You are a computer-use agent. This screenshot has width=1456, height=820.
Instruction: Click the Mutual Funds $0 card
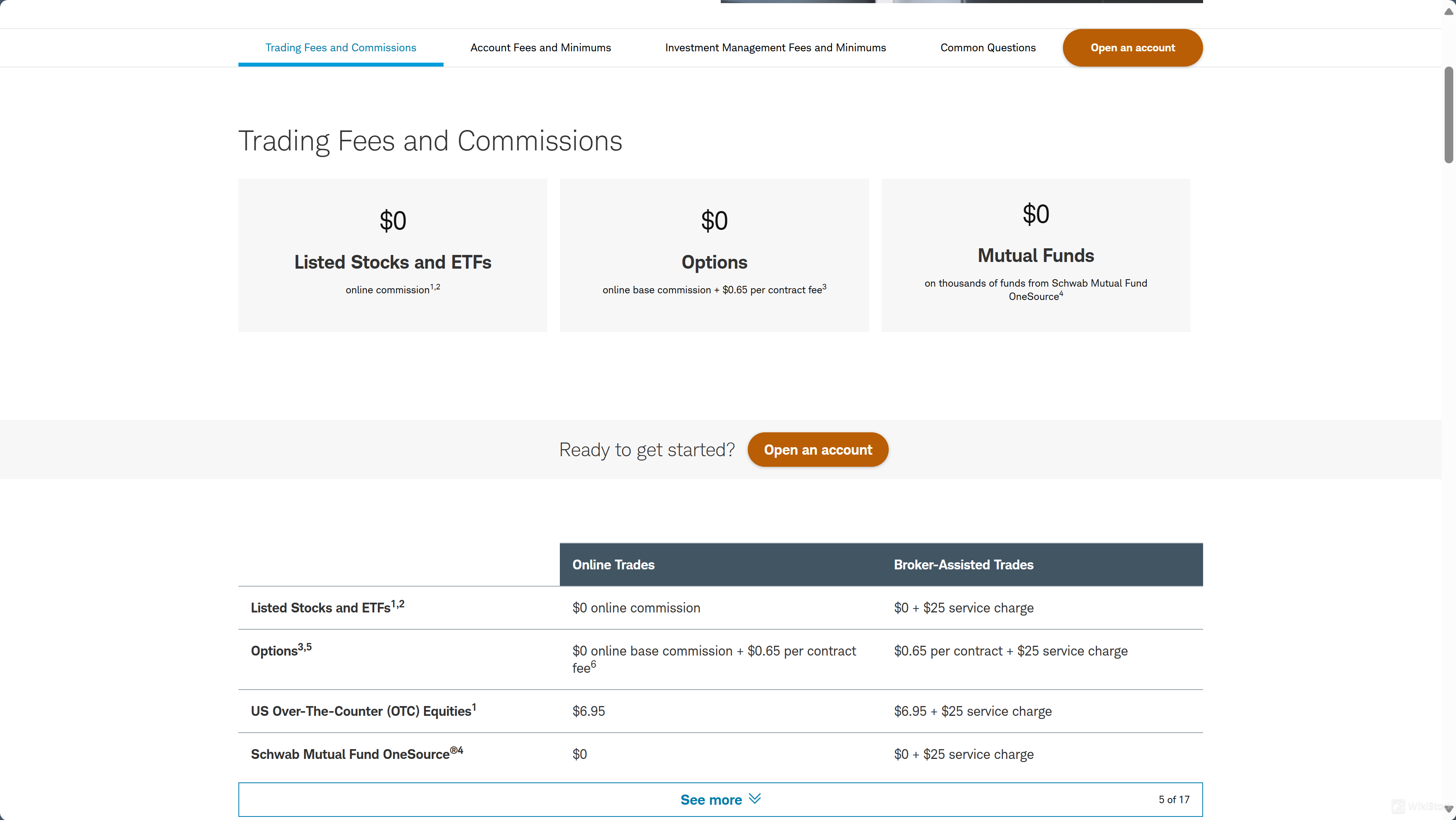pyautogui.click(x=1036, y=255)
